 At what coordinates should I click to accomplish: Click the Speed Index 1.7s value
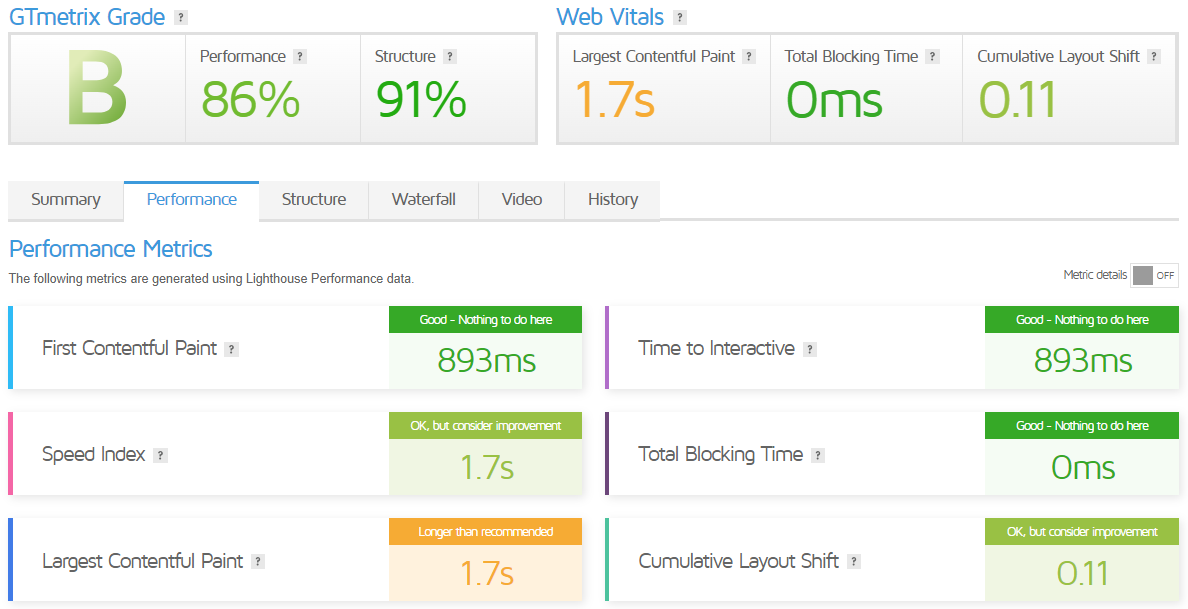click(x=486, y=467)
